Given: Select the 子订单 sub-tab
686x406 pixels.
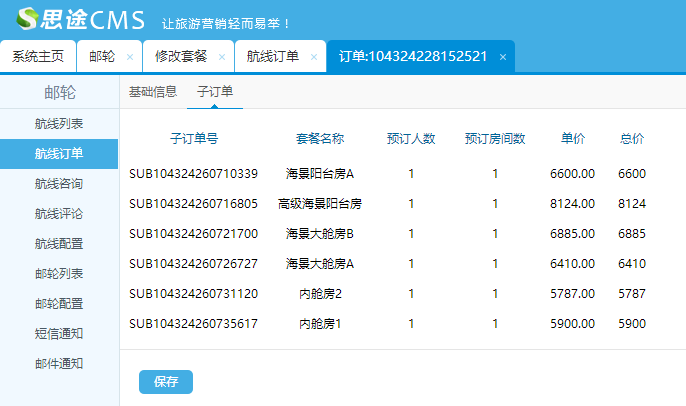Looking at the screenshot, I should click(215, 92).
